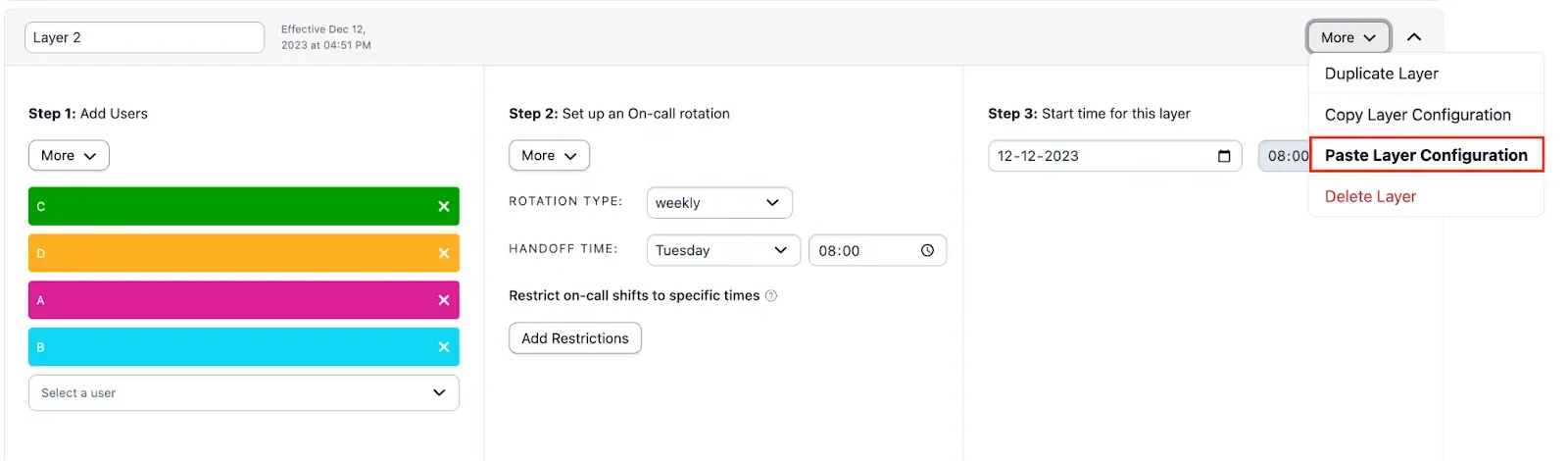The height and width of the screenshot is (461, 1568).
Task: Open the More menu under Step 1
Action: pos(69,156)
